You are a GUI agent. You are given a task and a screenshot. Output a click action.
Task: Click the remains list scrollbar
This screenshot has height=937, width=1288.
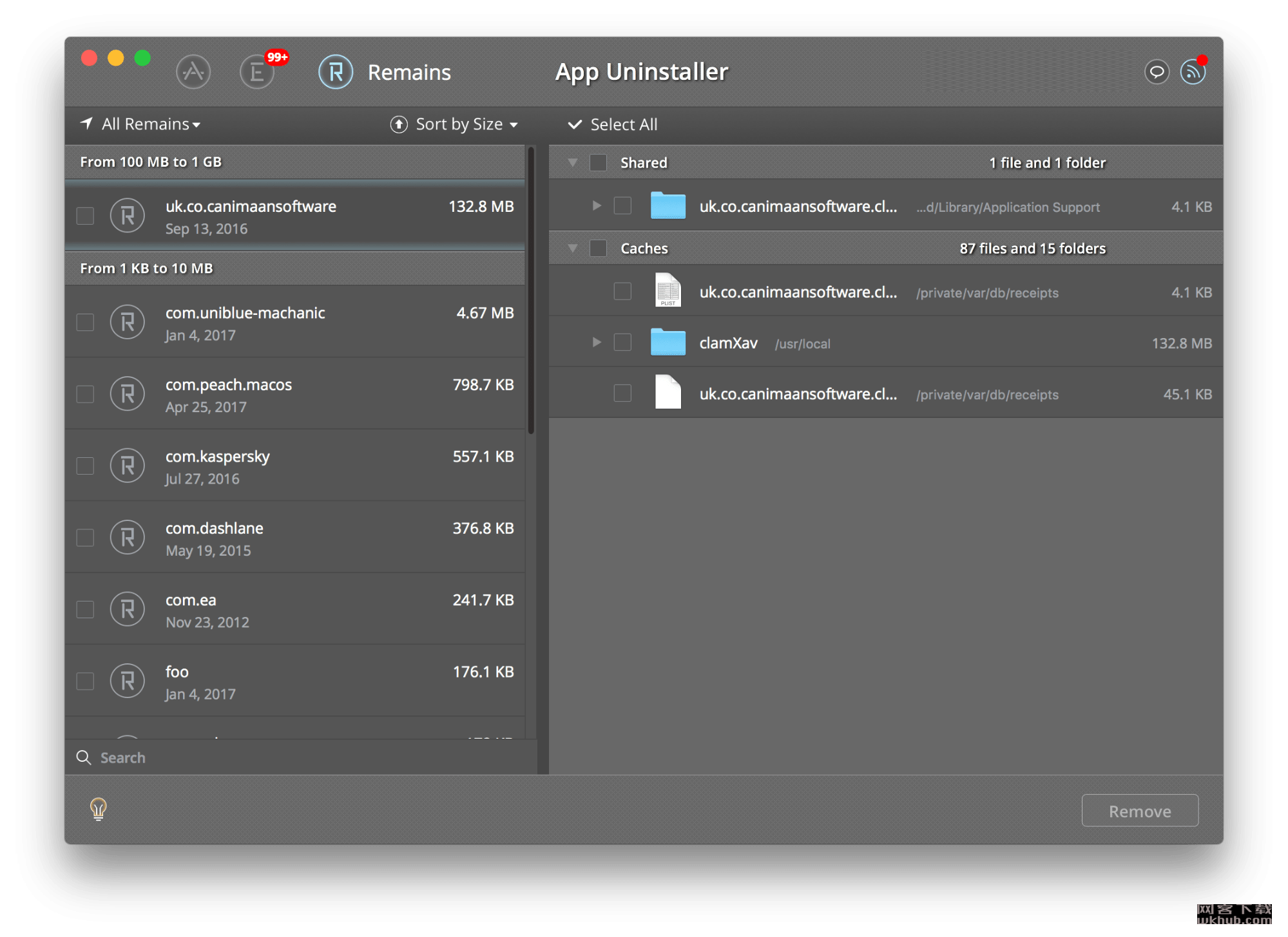coord(531,290)
